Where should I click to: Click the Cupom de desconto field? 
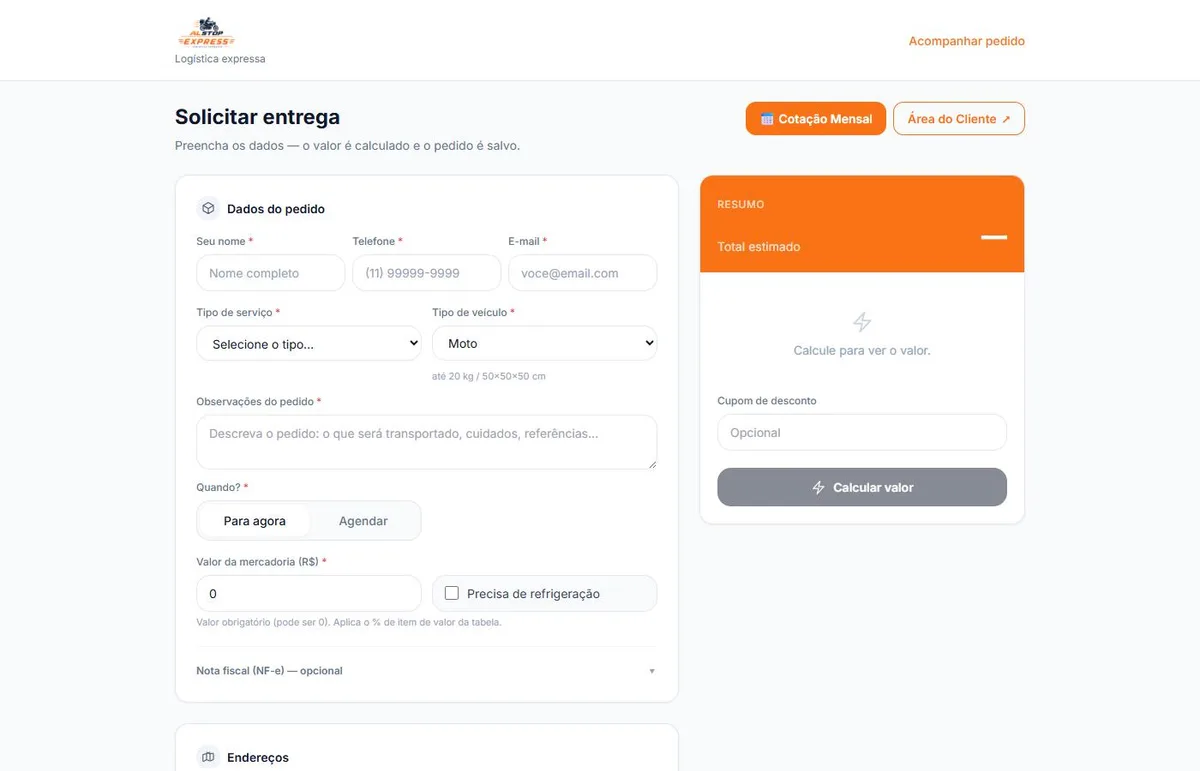click(x=862, y=433)
